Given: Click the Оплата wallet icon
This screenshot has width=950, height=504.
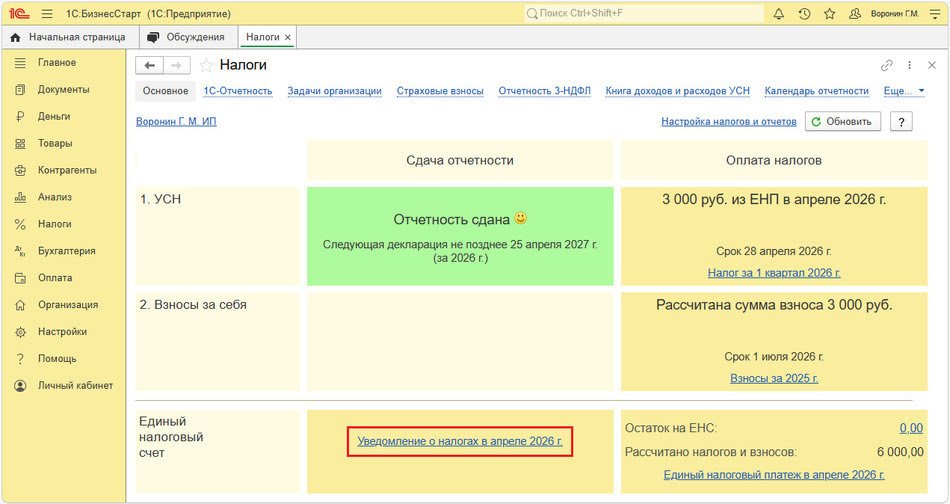Looking at the screenshot, I should click(x=20, y=278).
